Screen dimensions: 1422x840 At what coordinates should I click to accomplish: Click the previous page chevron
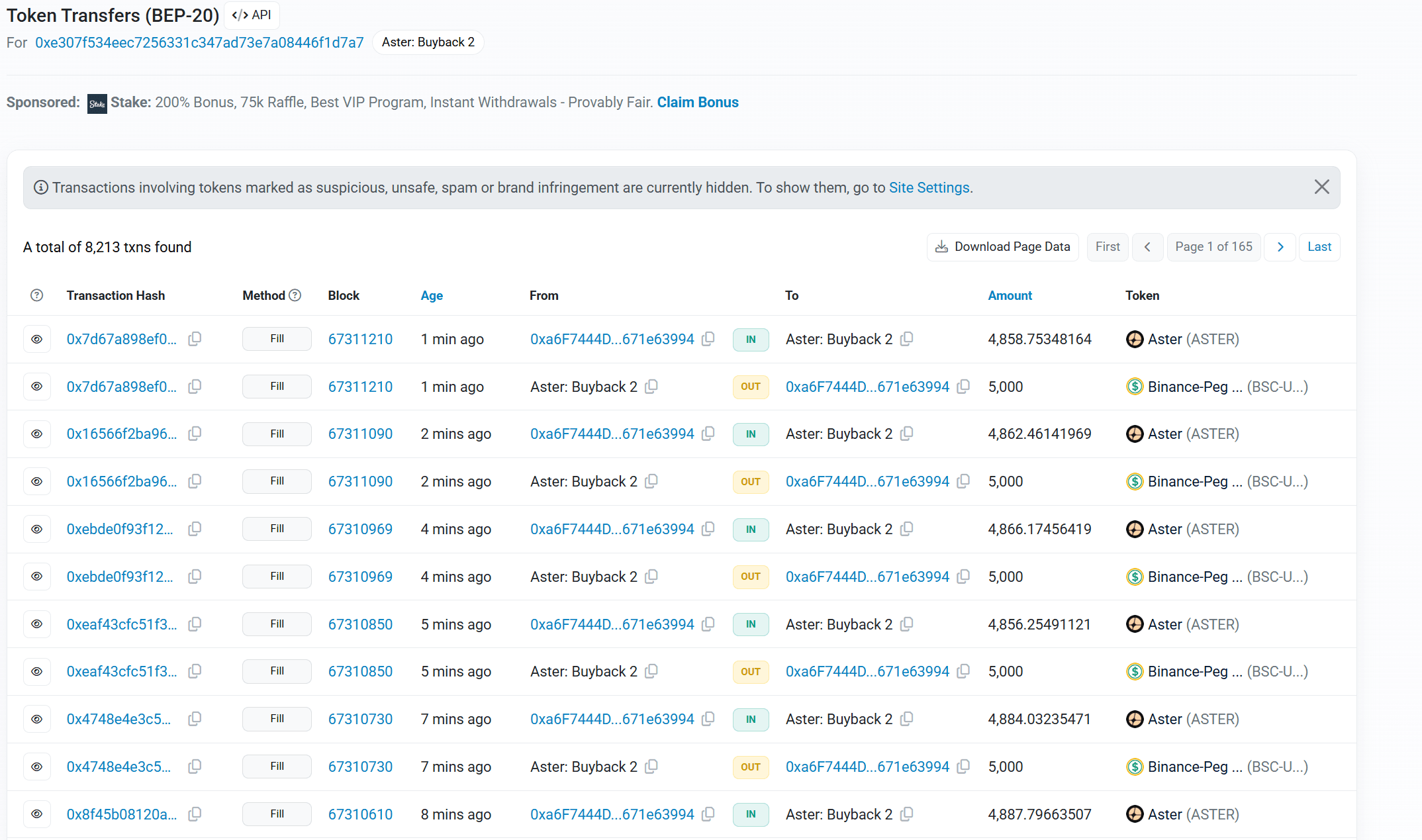coord(1147,247)
